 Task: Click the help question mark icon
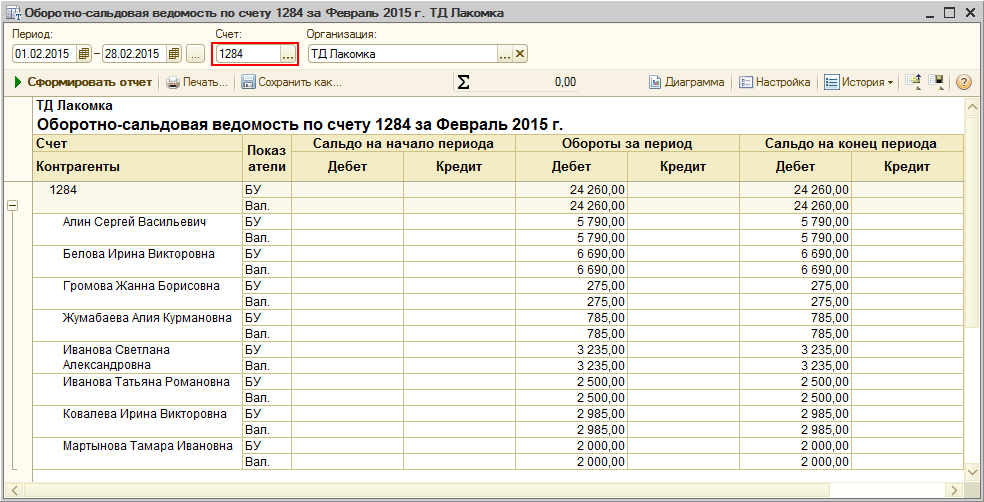pyautogui.click(x=964, y=82)
